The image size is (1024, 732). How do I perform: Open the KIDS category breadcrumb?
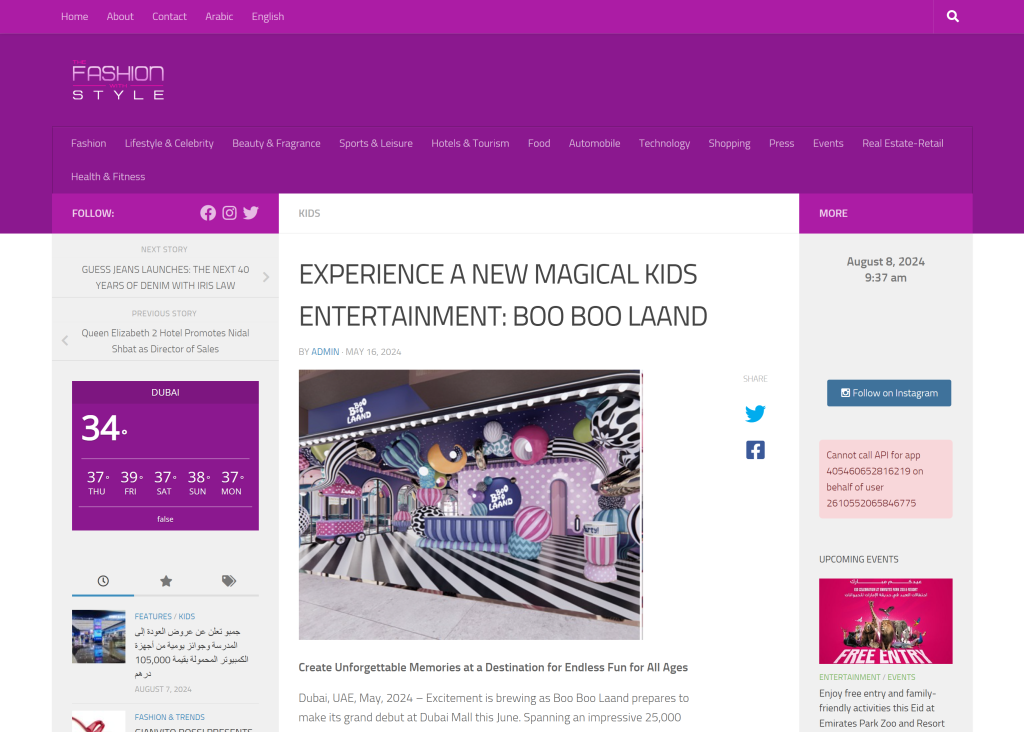click(309, 214)
